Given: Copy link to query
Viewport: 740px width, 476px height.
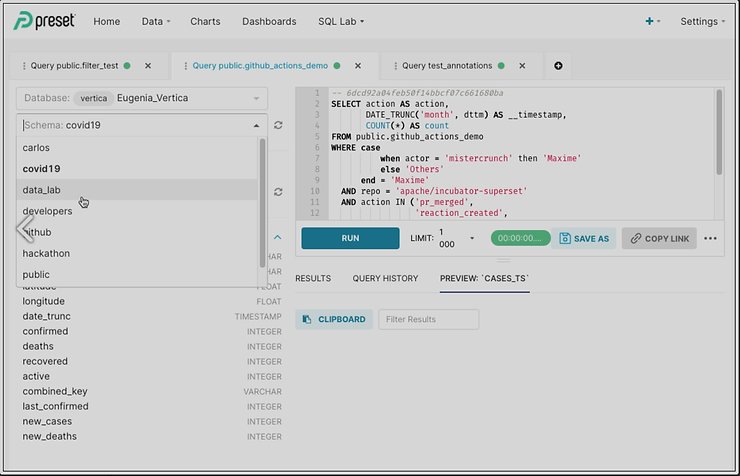Looking at the screenshot, I should (659, 238).
